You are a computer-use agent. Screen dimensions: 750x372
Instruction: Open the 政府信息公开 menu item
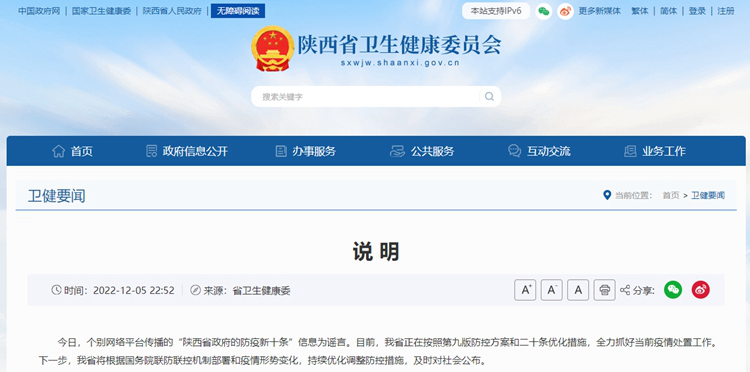click(187, 152)
